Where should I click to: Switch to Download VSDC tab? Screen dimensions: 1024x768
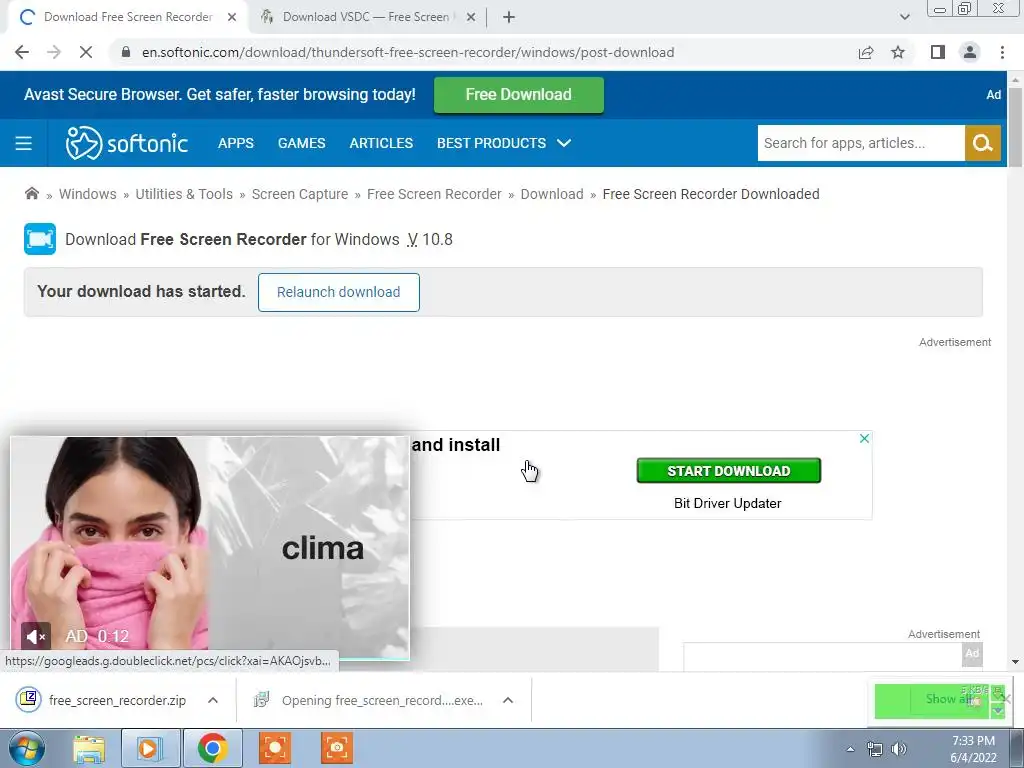[x=365, y=17]
